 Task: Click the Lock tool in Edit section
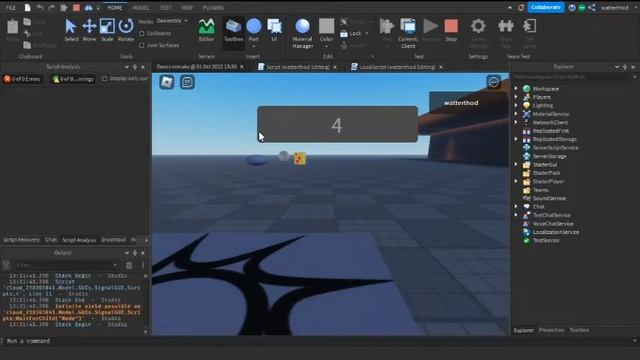pos(353,33)
